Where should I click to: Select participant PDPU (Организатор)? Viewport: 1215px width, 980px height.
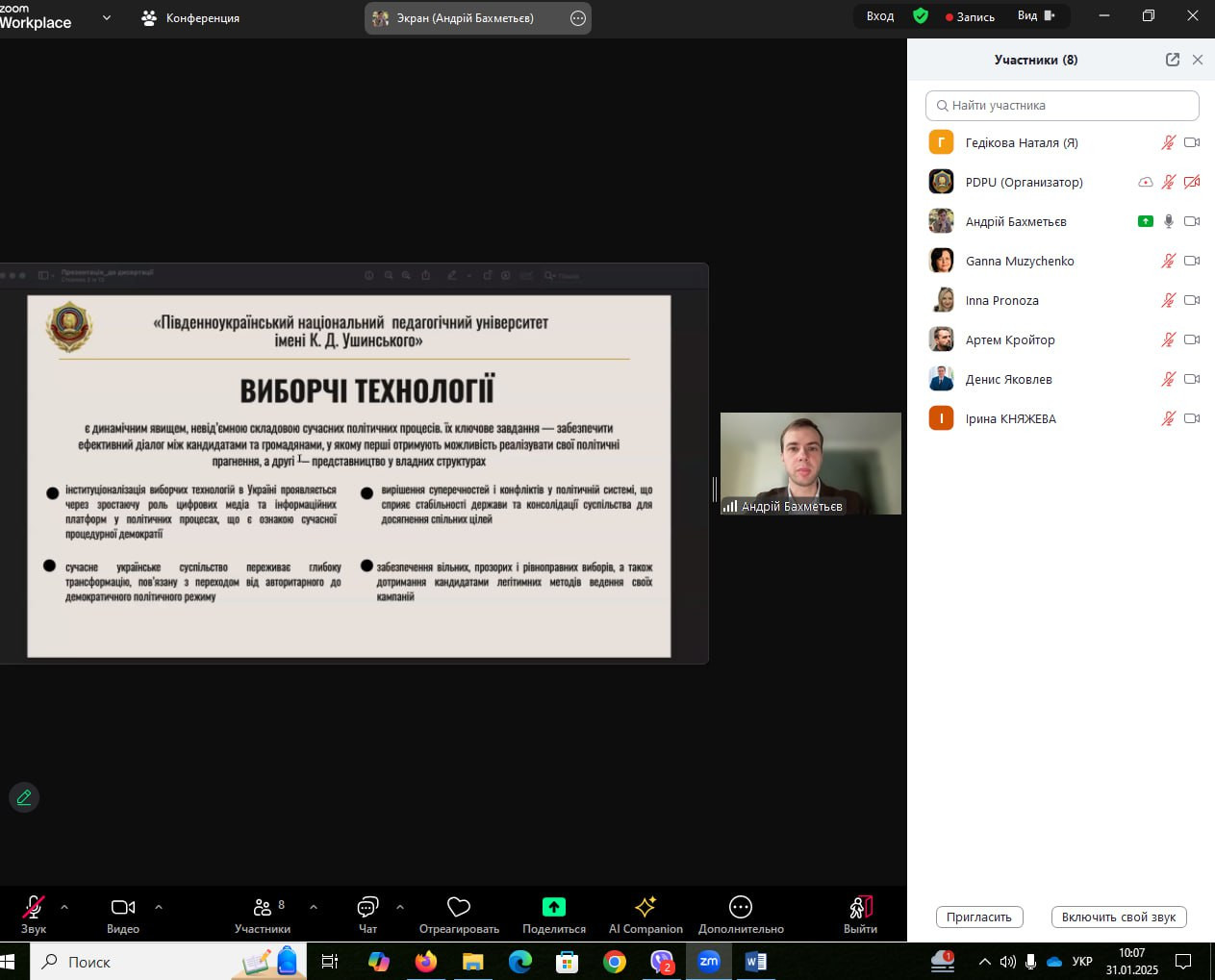(1062, 182)
